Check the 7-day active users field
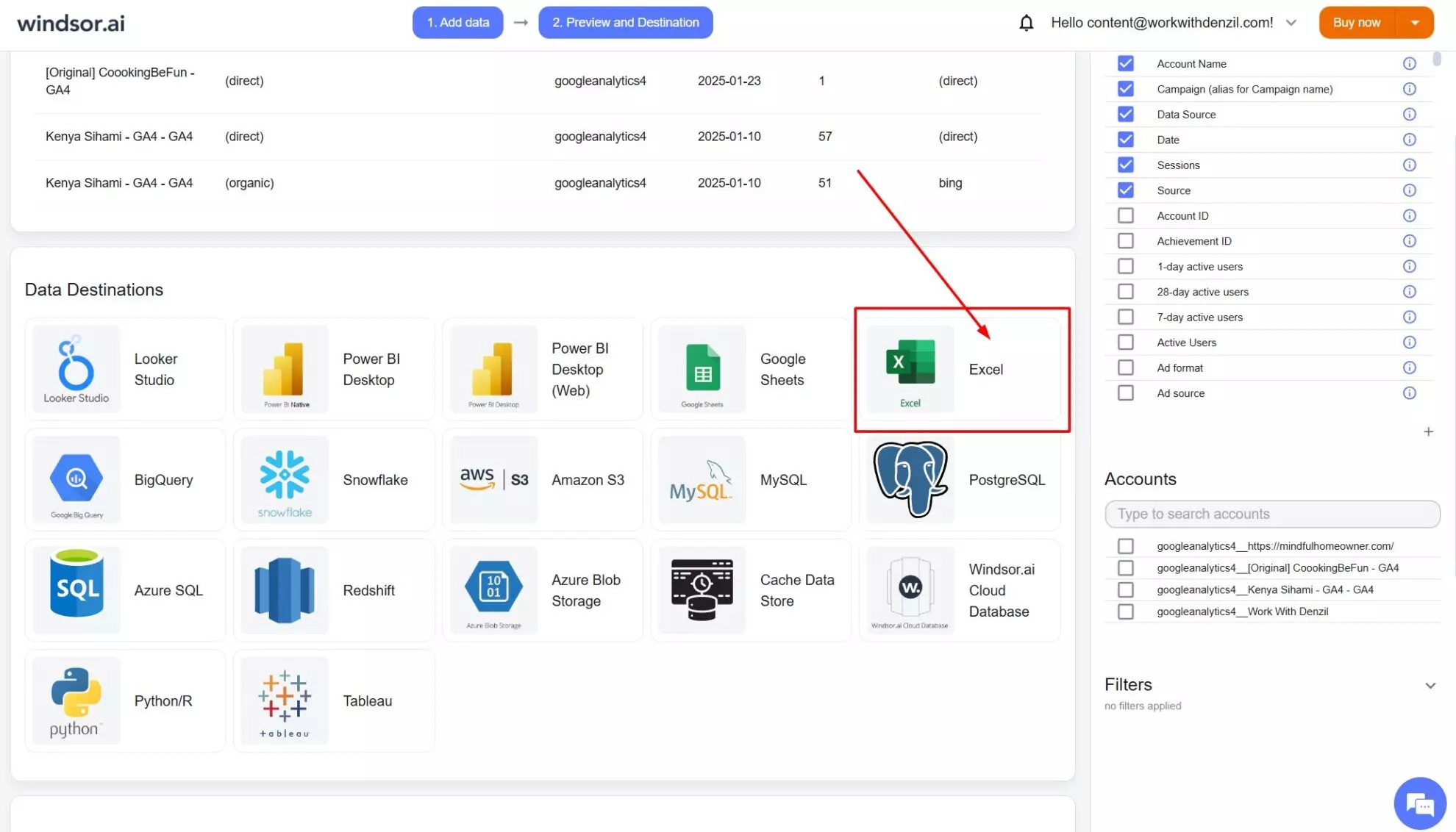Screen dimensions: 1456x832 pyautogui.click(x=1125, y=317)
